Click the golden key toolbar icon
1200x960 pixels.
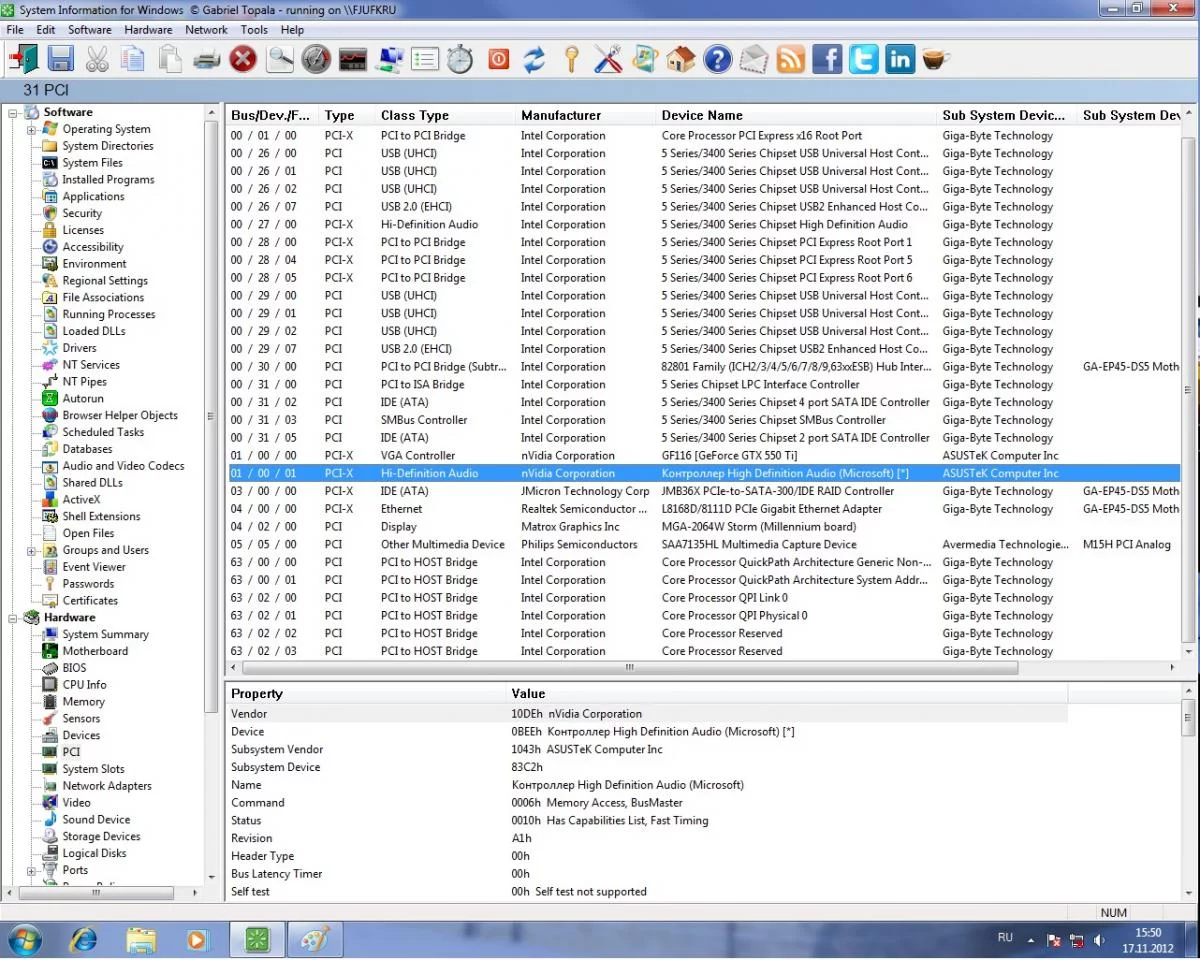click(x=571, y=60)
